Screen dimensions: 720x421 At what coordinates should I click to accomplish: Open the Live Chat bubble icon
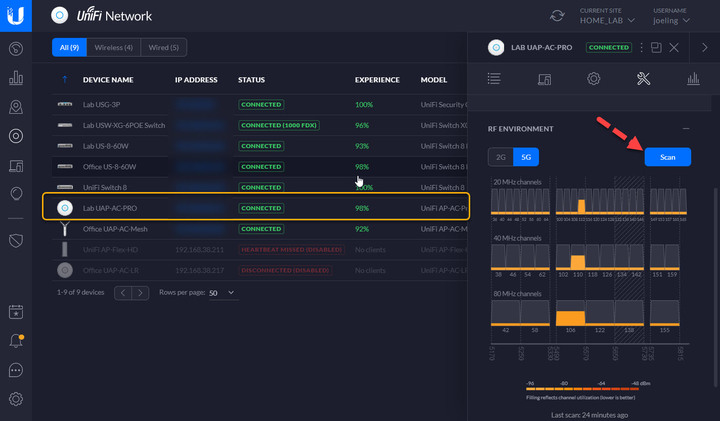coord(16,370)
